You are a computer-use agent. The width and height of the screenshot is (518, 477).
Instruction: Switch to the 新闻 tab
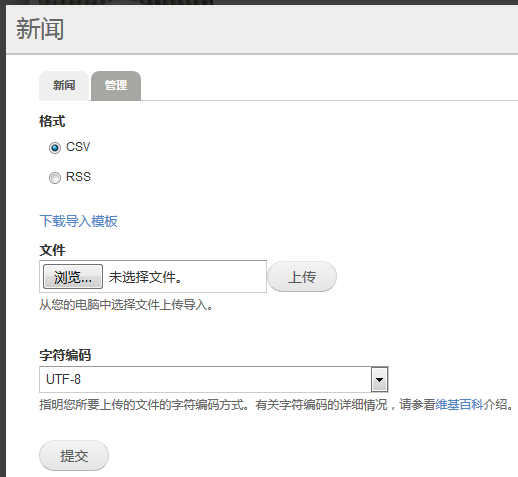pyautogui.click(x=64, y=86)
